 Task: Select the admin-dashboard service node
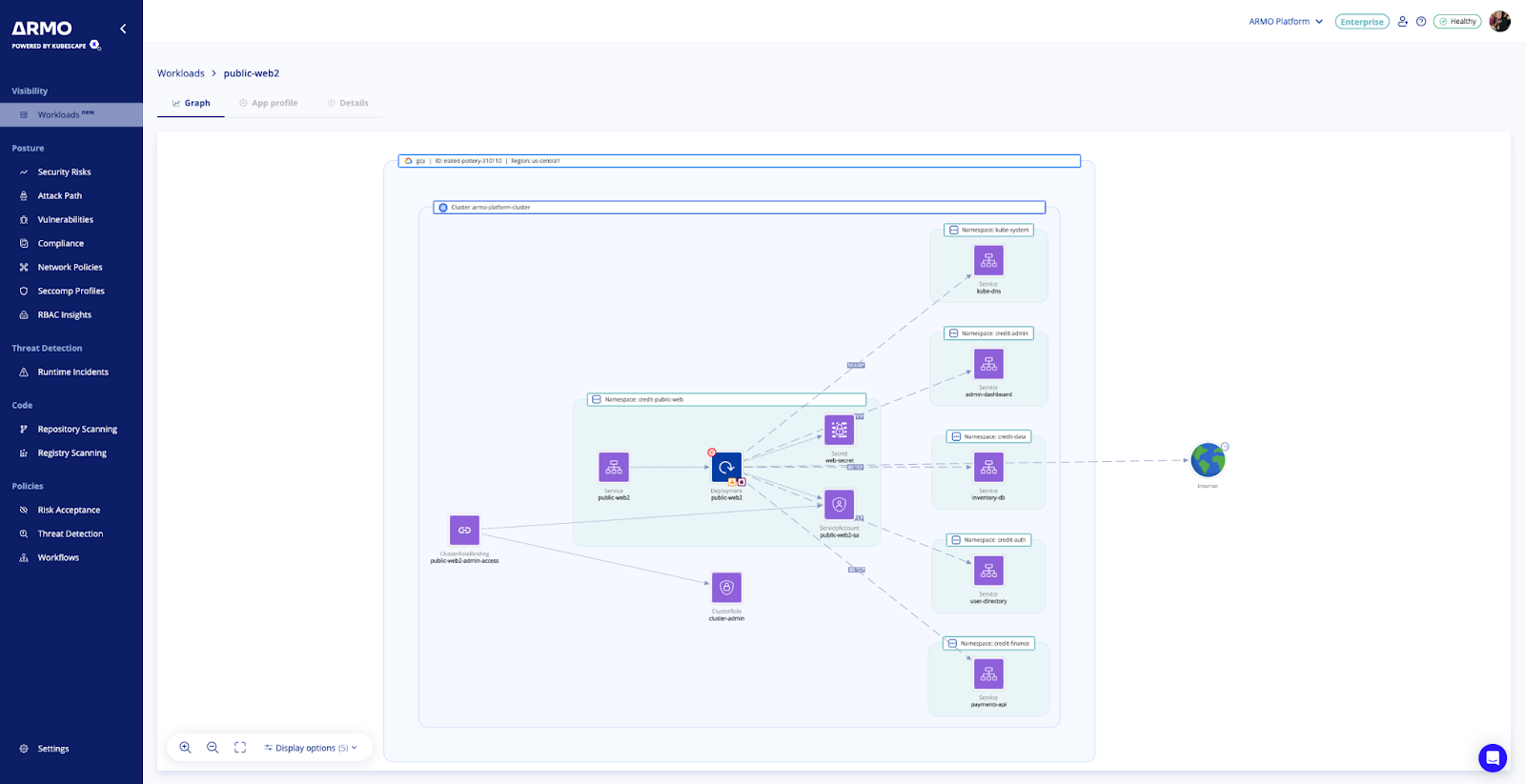[988, 364]
